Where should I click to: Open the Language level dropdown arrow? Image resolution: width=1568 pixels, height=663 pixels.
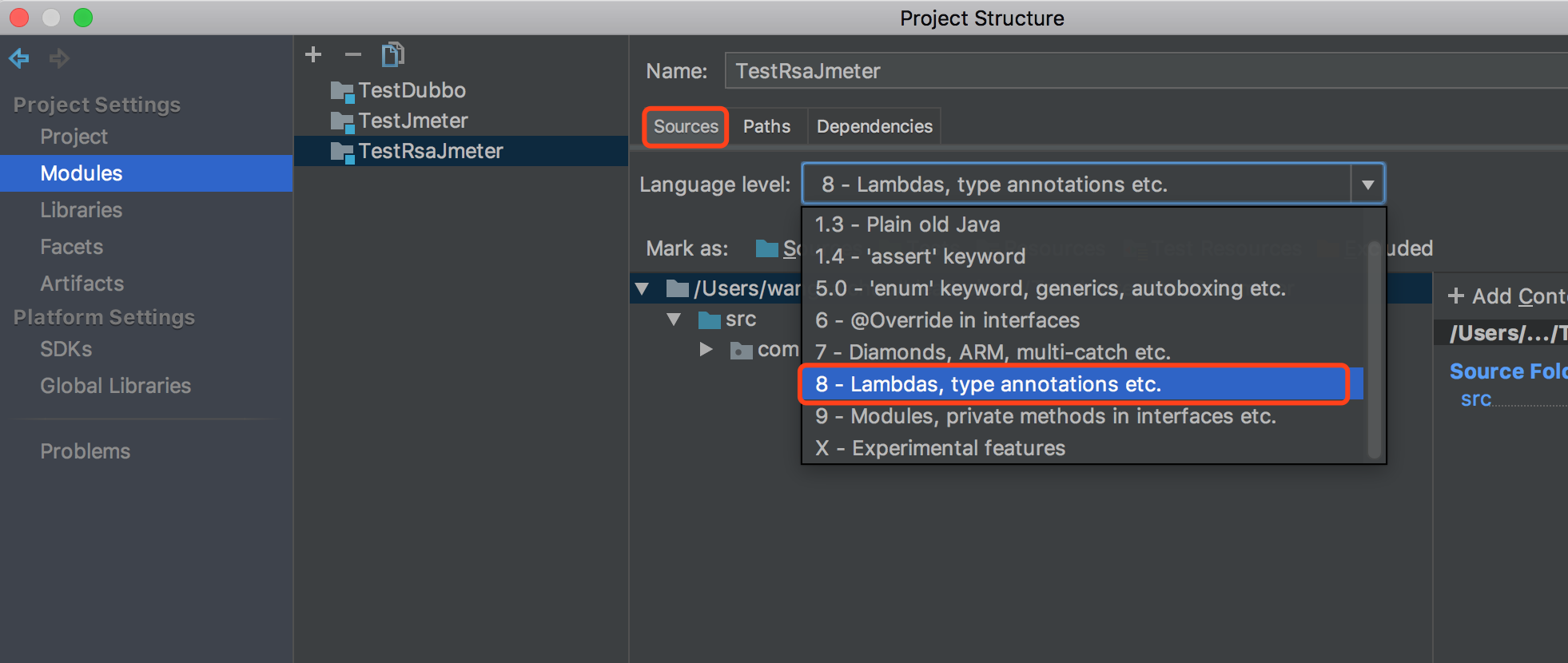point(1367,185)
